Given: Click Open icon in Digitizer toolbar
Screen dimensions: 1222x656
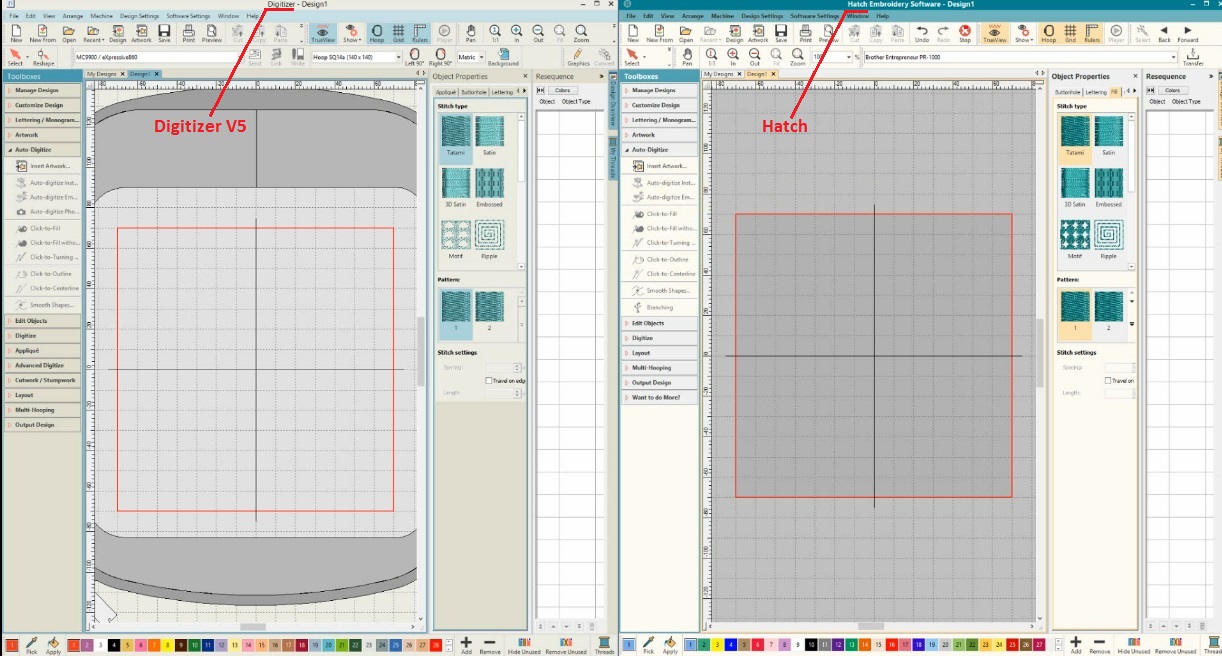Looking at the screenshot, I should tap(69, 33).
